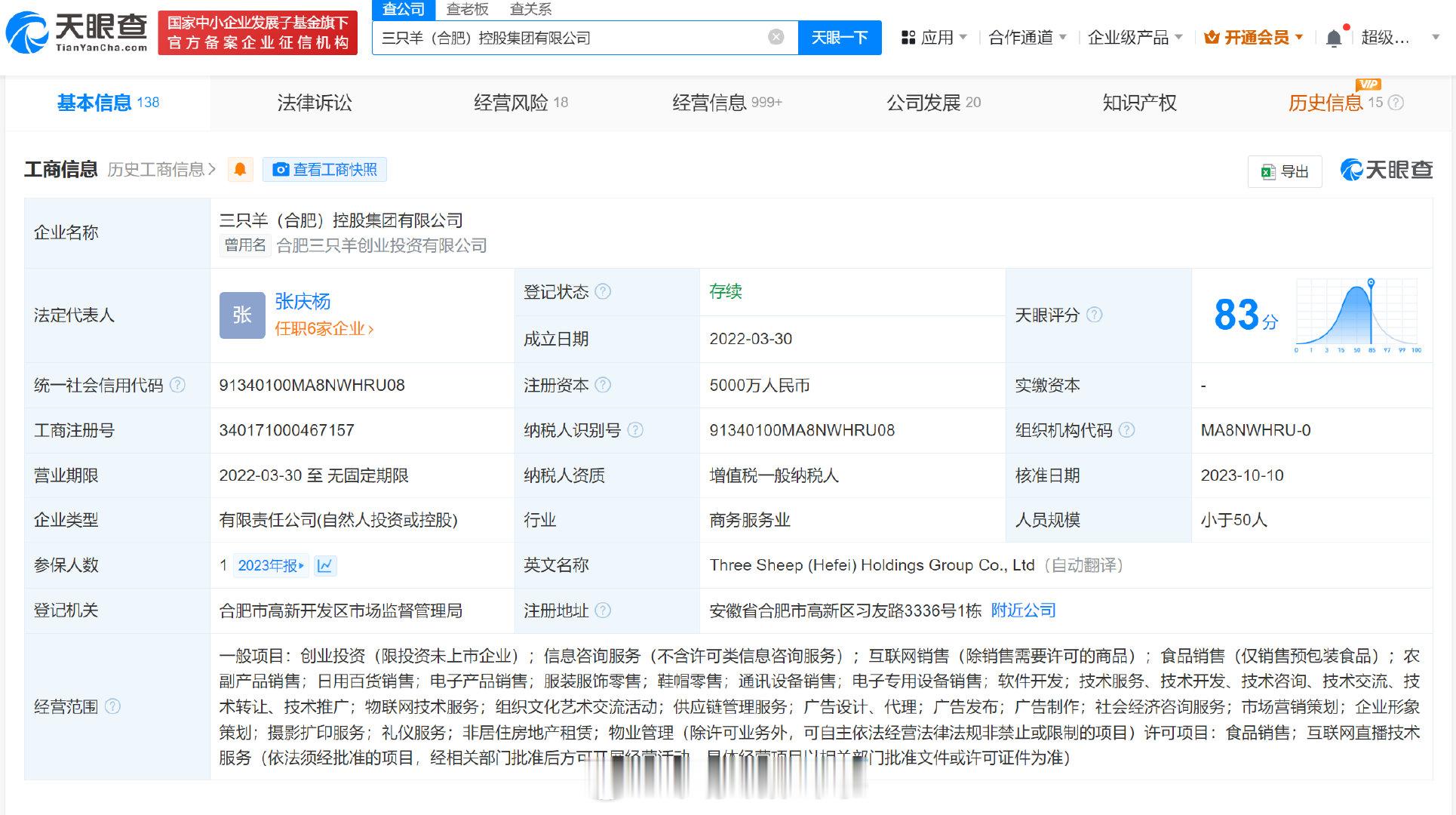Click the approval date 2023-10-10

pos(1243,475)
